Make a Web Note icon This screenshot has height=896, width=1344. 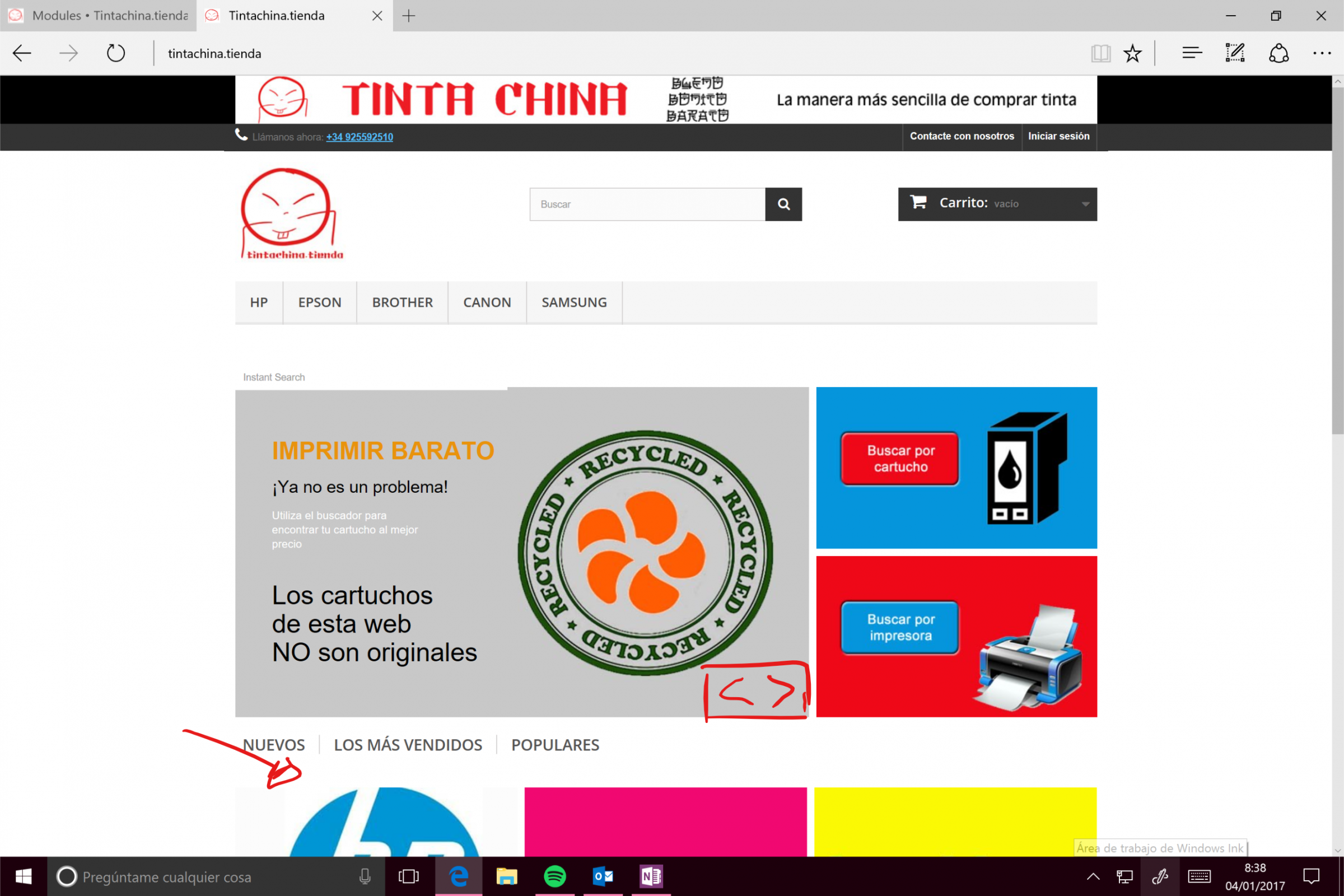tap(1235, 54)
